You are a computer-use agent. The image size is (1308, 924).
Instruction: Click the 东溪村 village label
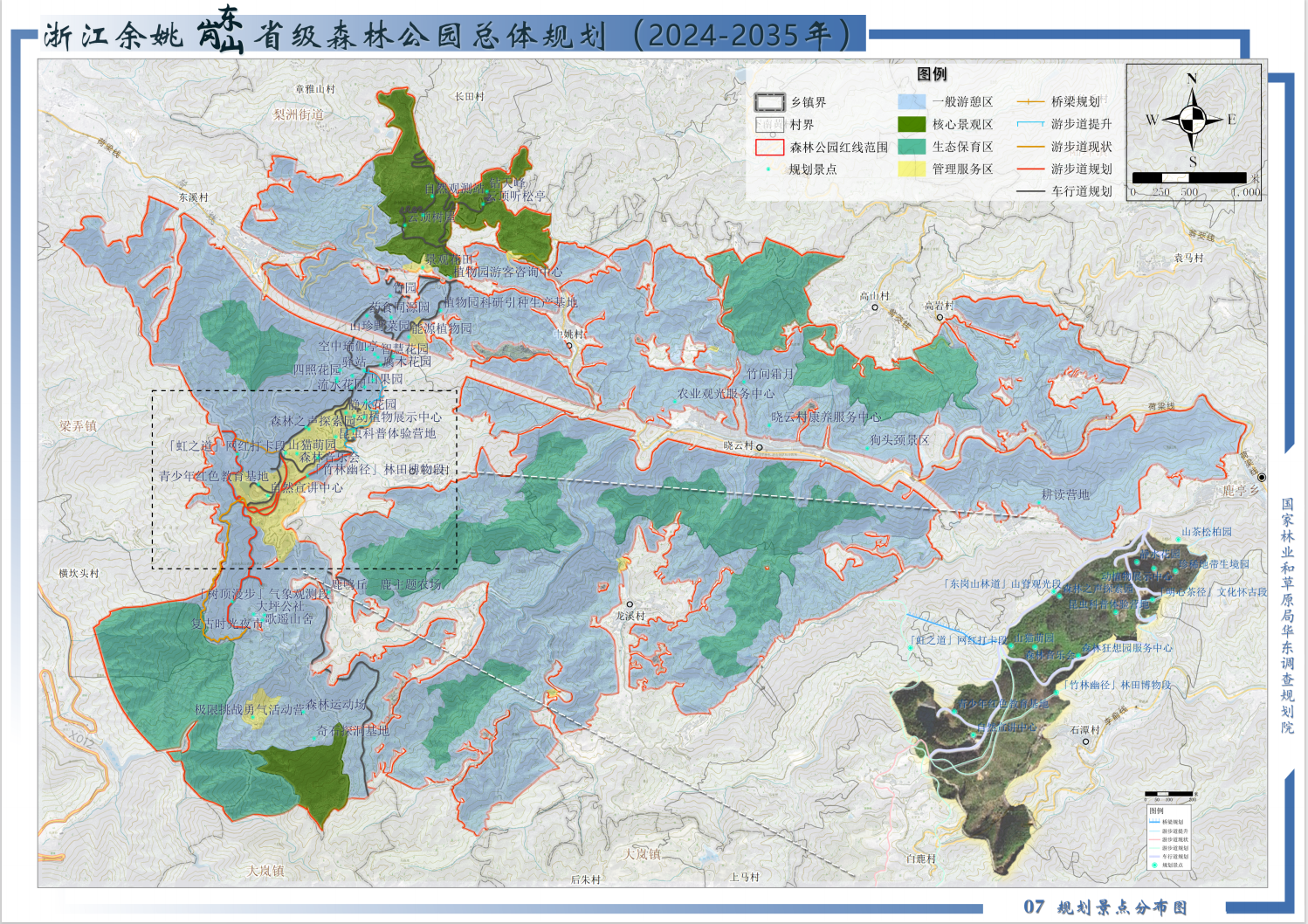tap(194, 197)
